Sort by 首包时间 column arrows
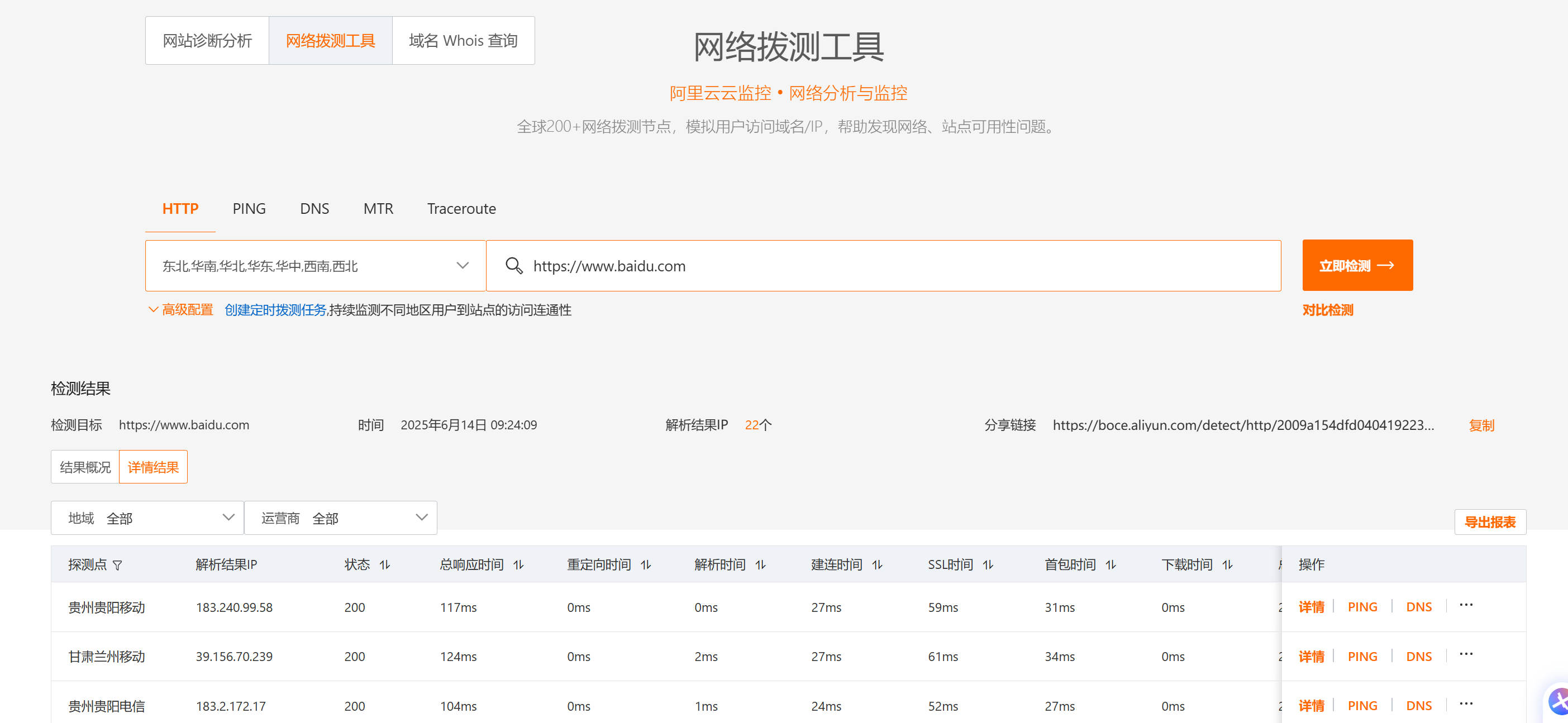The image size is (1568, 723). [x=1111, y=565]
